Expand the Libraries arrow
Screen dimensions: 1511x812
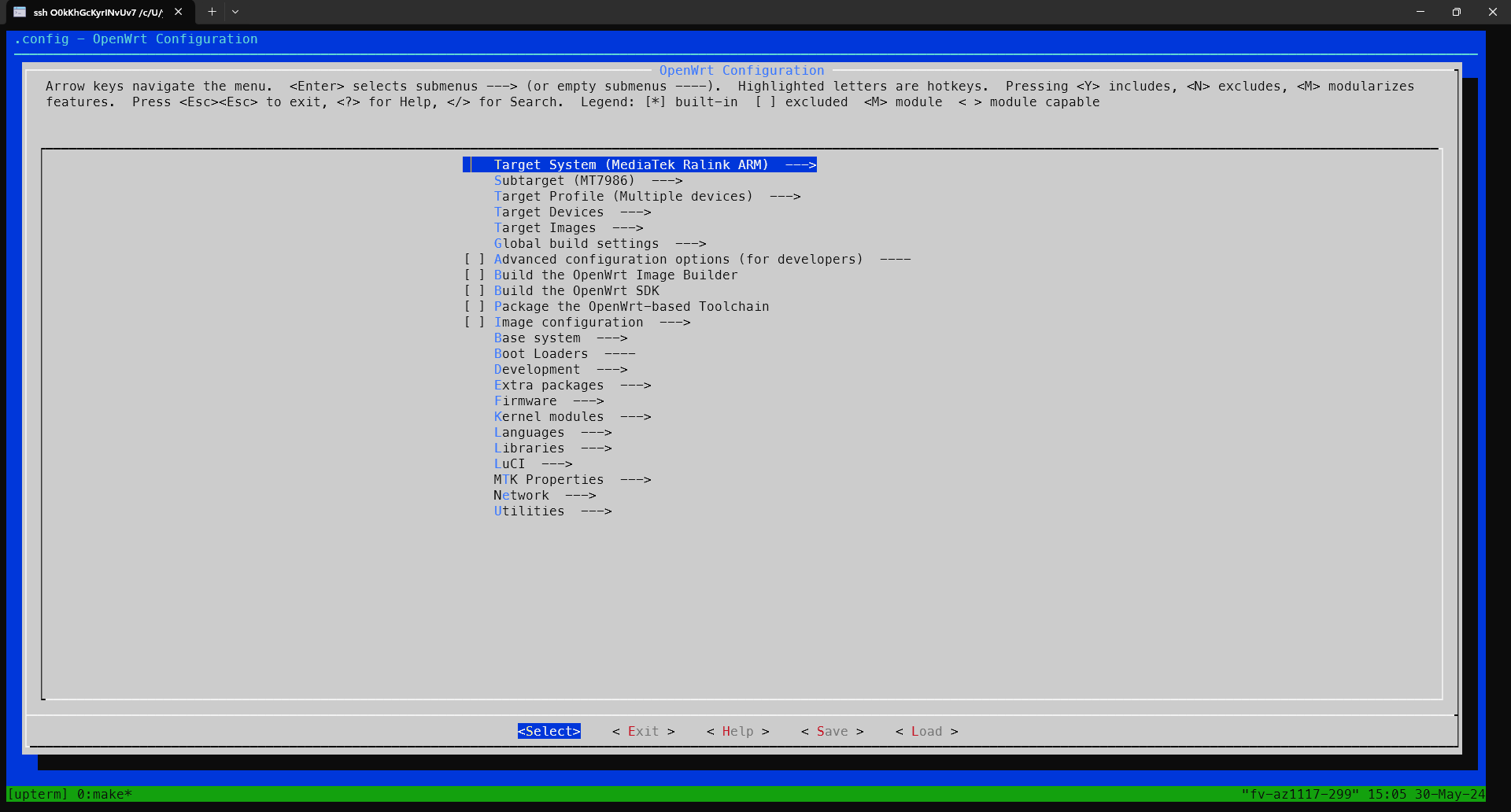click(596, 448)
